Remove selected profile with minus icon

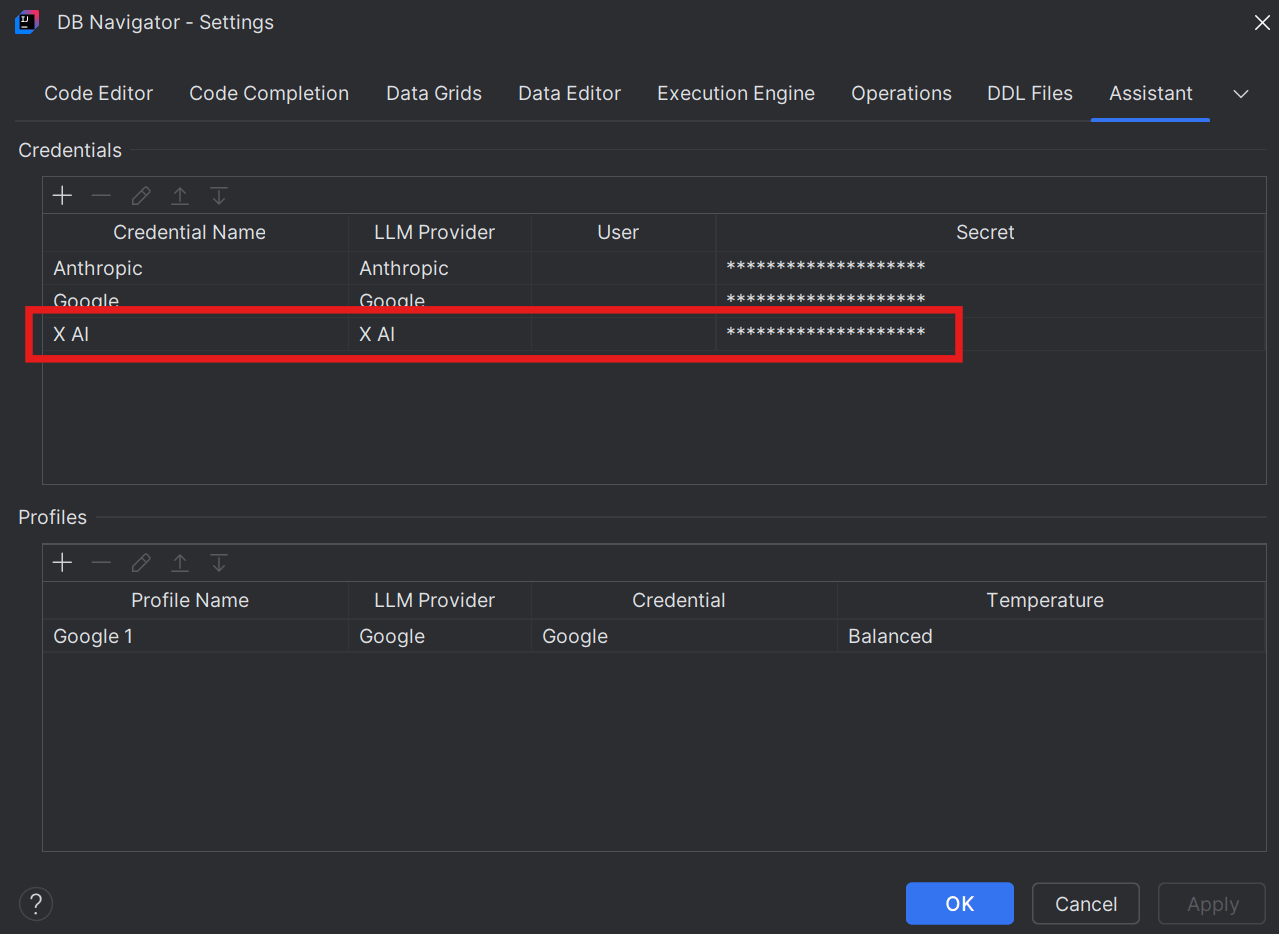tap(101, 563)
